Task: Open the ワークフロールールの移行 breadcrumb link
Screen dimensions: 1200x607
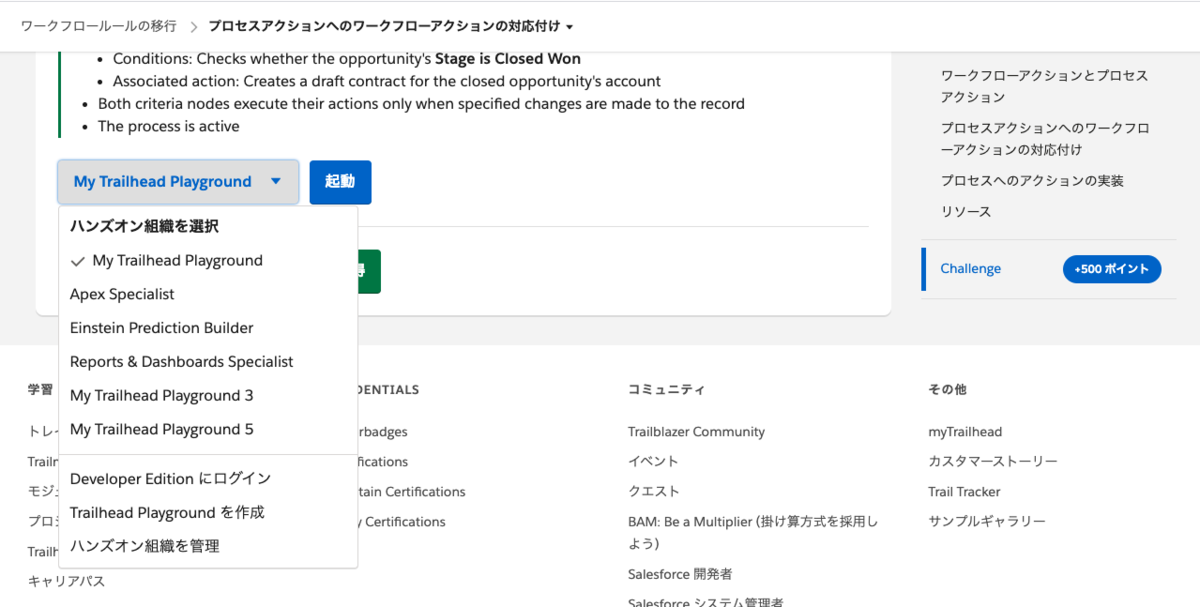Action: [x=98, y=26]
